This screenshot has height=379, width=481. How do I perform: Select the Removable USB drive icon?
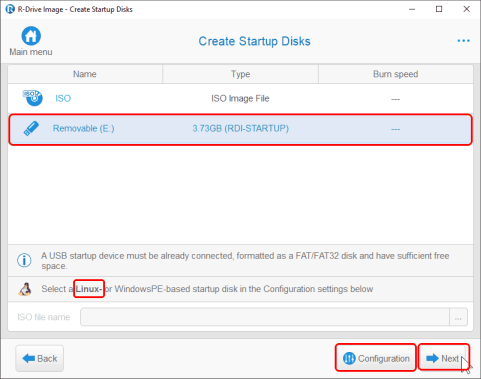pos(31,129)
